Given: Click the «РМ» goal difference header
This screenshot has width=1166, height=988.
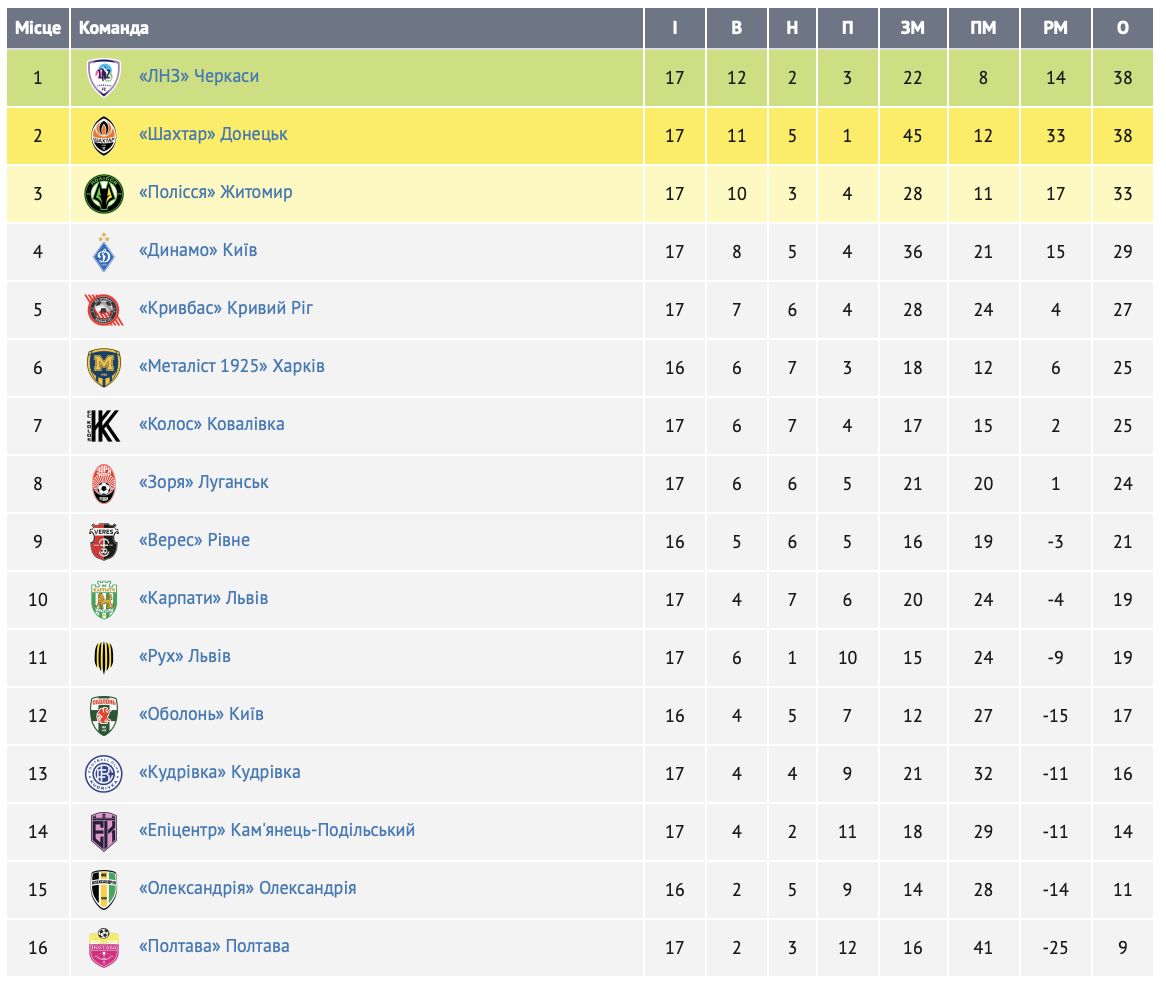Looking at the screenshot, I should click(x=1056, y=28).
